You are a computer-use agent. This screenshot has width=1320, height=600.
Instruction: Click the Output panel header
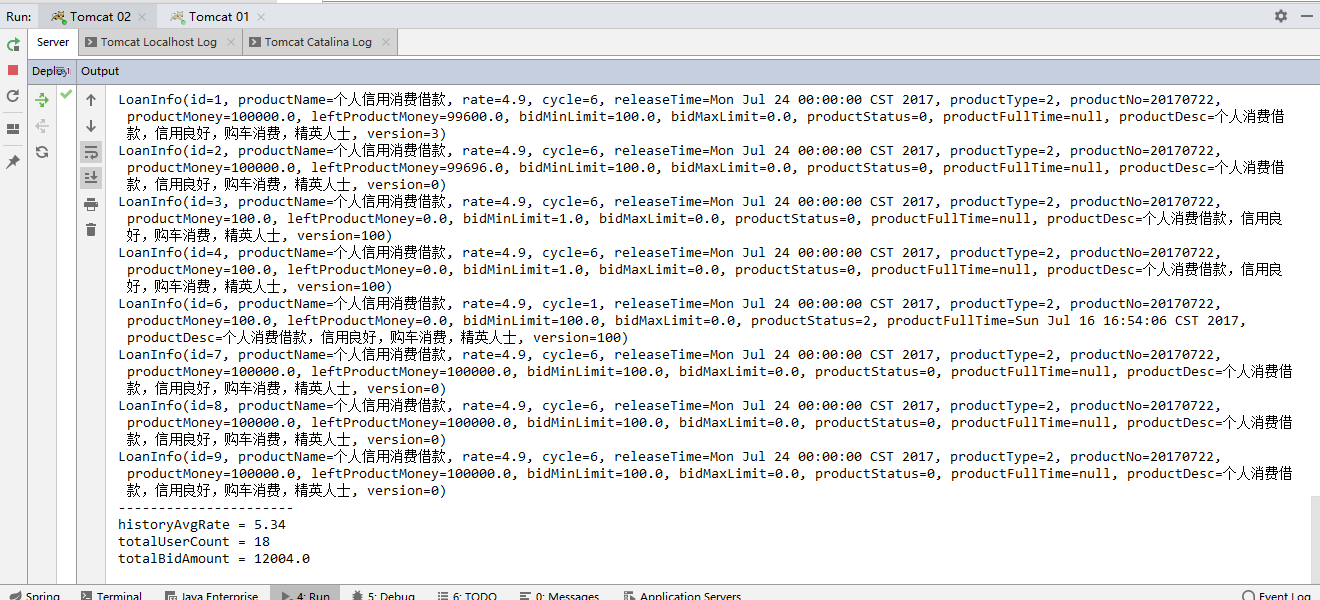pyautogui.click(x=100, y=71)
